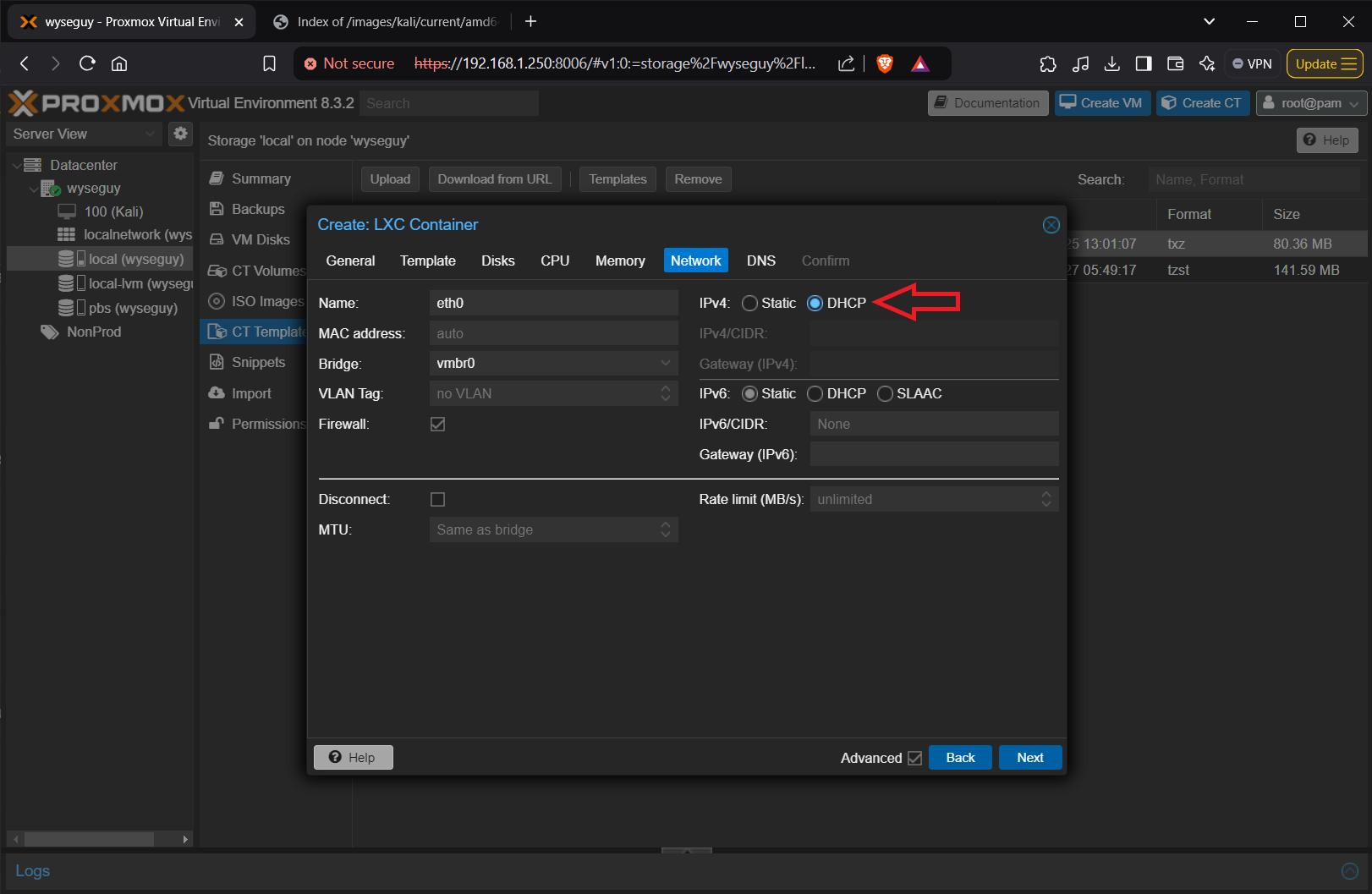Click Proxmox top Search field
The height and width of the screenshot is (894, 1372).
tap(449, 103)
